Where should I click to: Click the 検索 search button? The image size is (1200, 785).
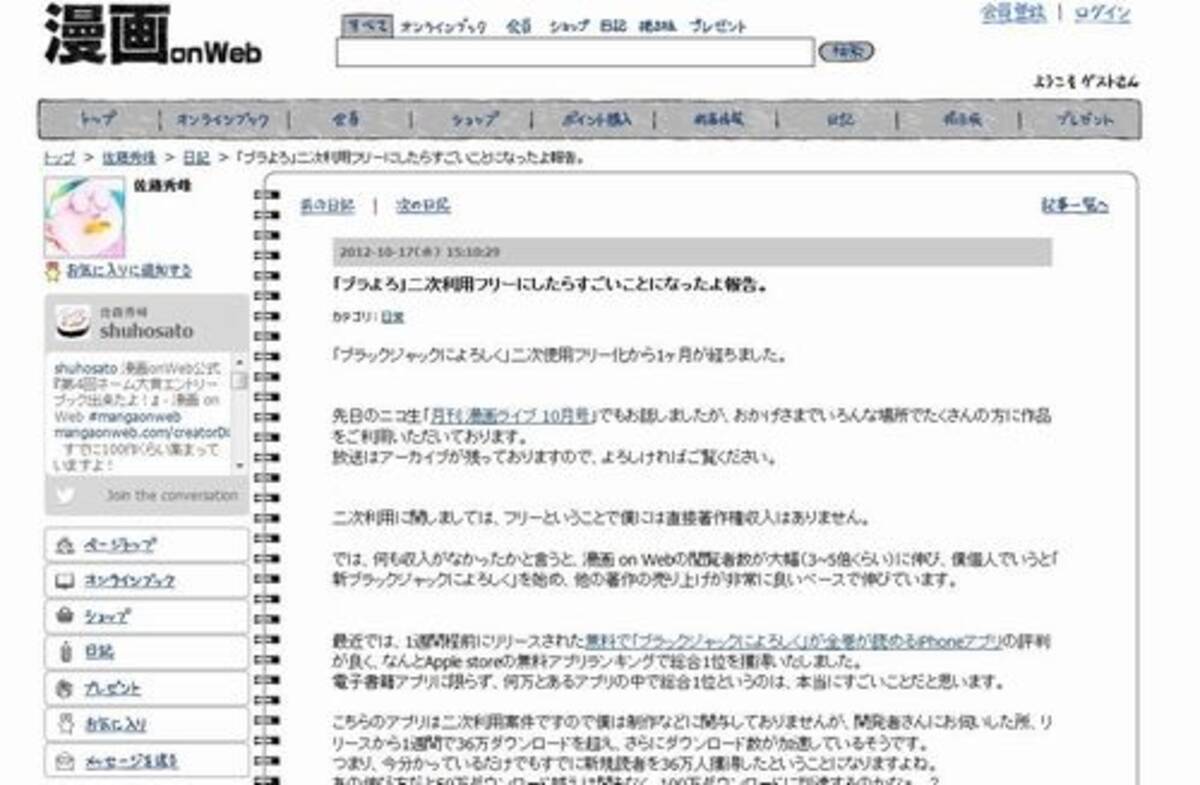(x=845, y=51)
